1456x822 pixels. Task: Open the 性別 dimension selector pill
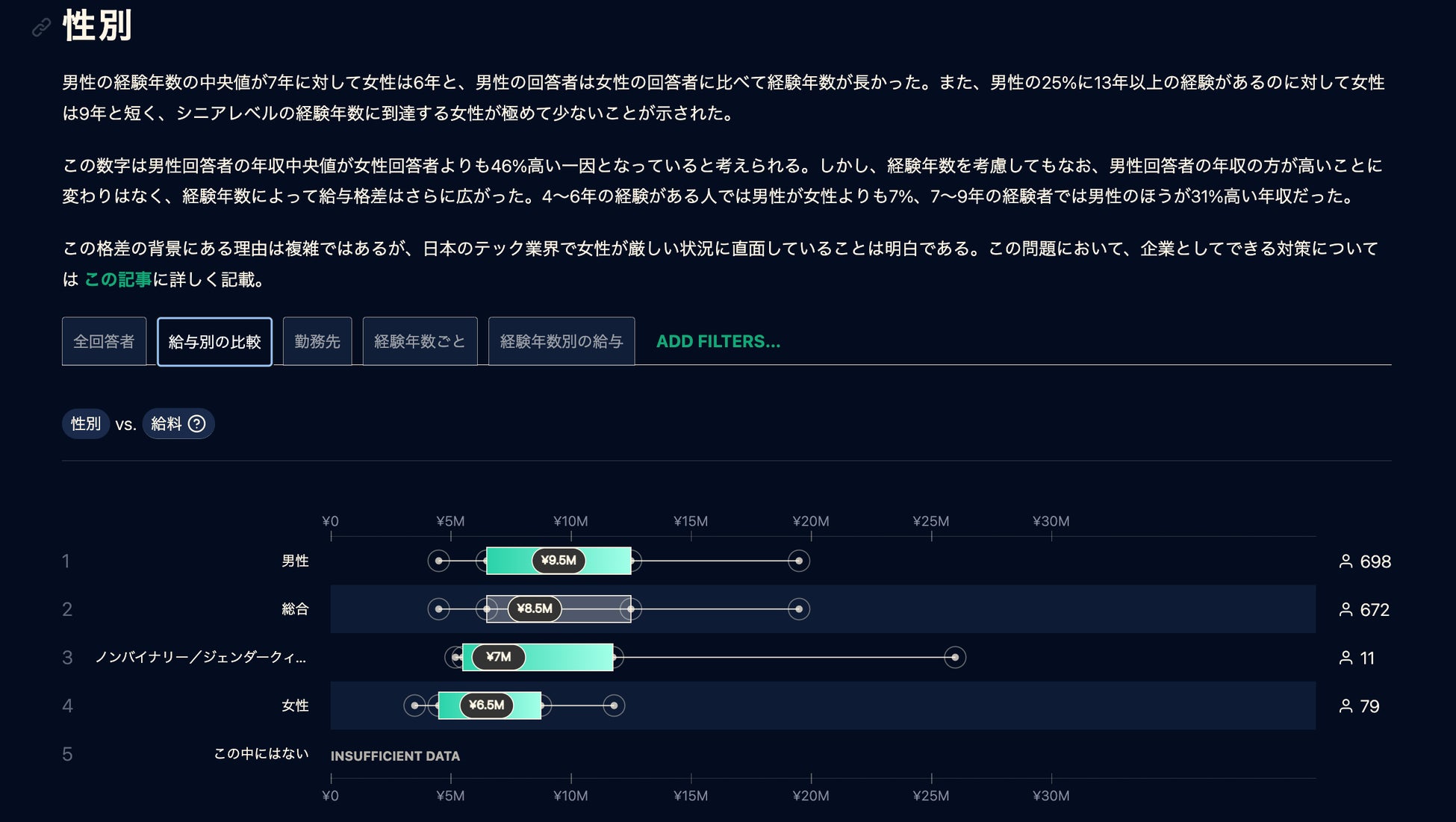[x=85, y=424]
